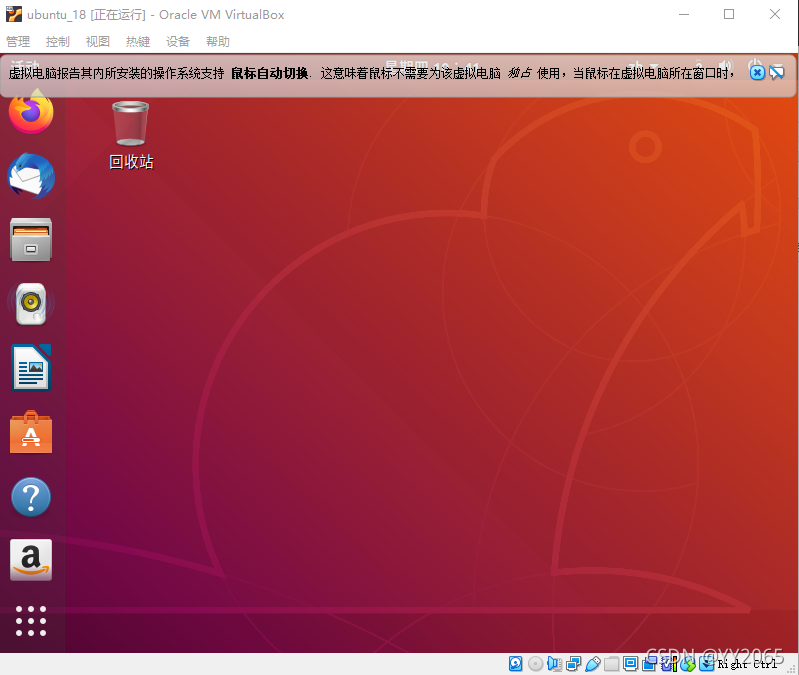Viewport: 799px width, 675px height.
Task: Click the keyboard capture arrow icon
Action: coord(707,664)
